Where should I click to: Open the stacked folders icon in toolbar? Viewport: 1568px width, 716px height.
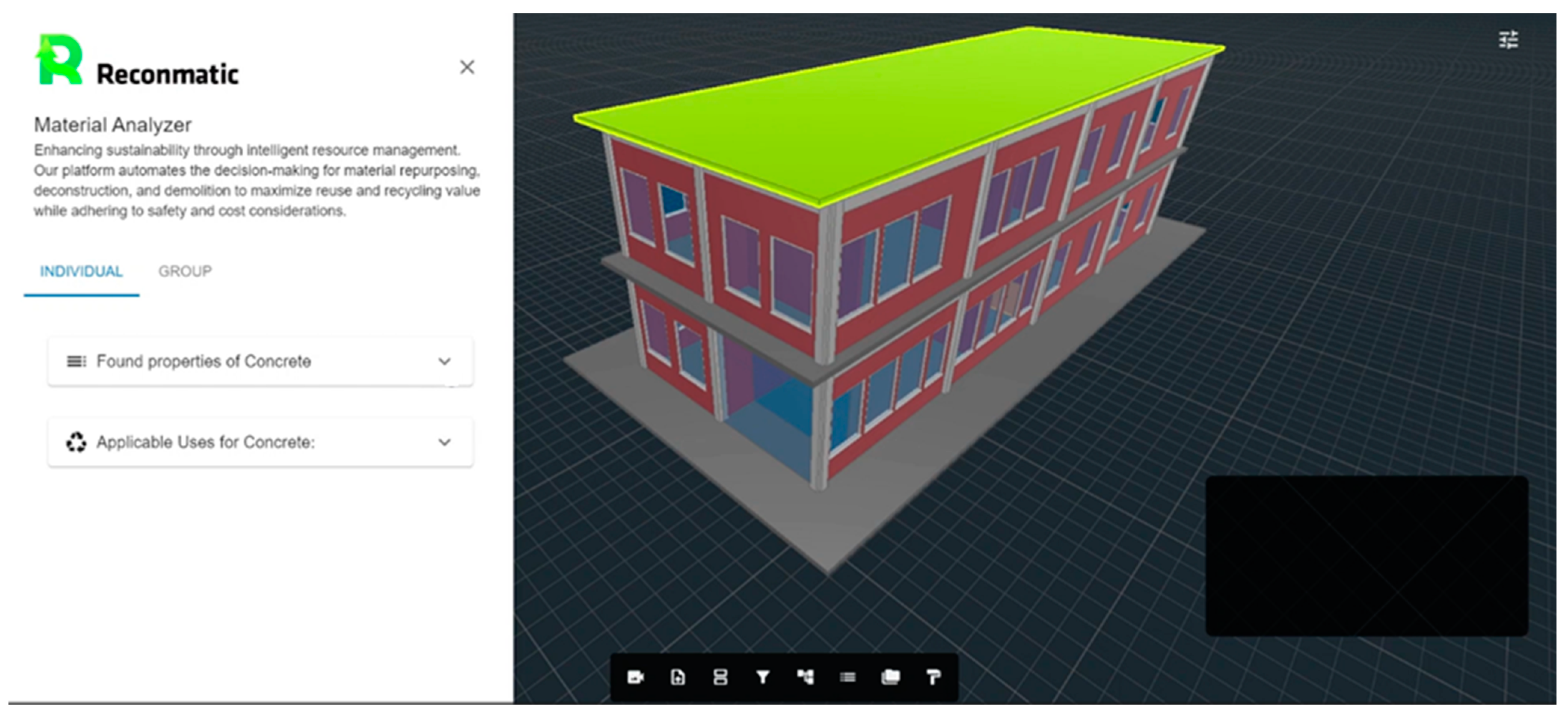pos(891,677)
